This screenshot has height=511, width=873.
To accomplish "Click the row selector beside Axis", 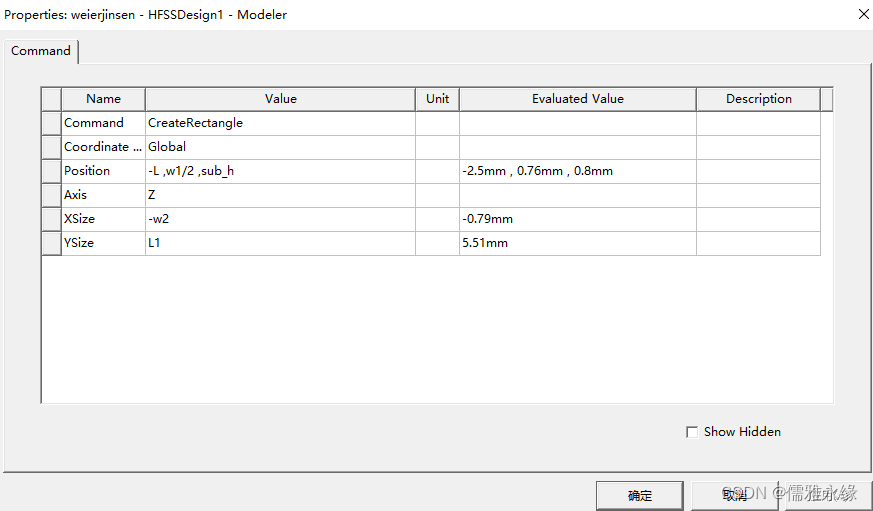I will click(x=52, y=195).
